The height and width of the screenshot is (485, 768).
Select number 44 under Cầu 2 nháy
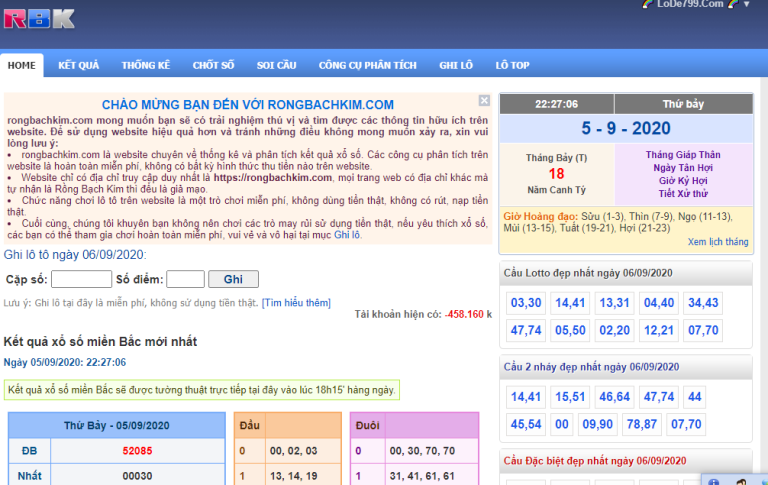[x=695, y=397]
